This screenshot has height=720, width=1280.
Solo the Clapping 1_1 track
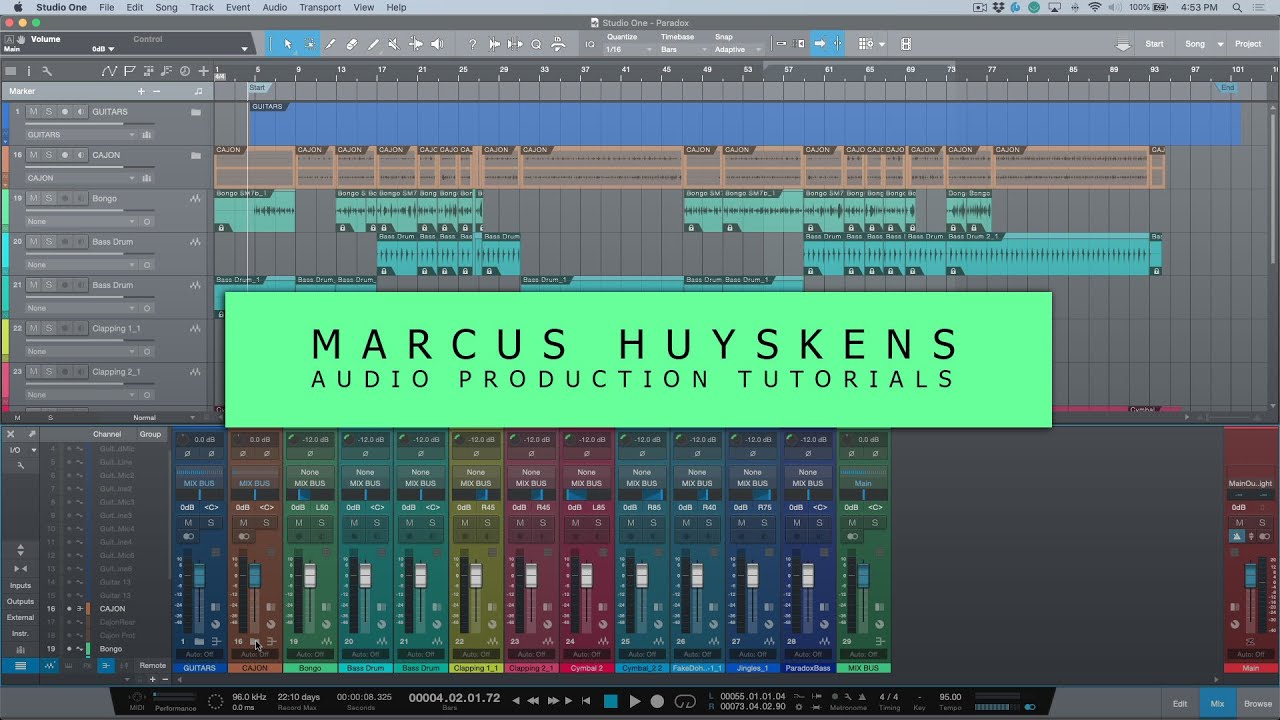[x=49, y=328]
